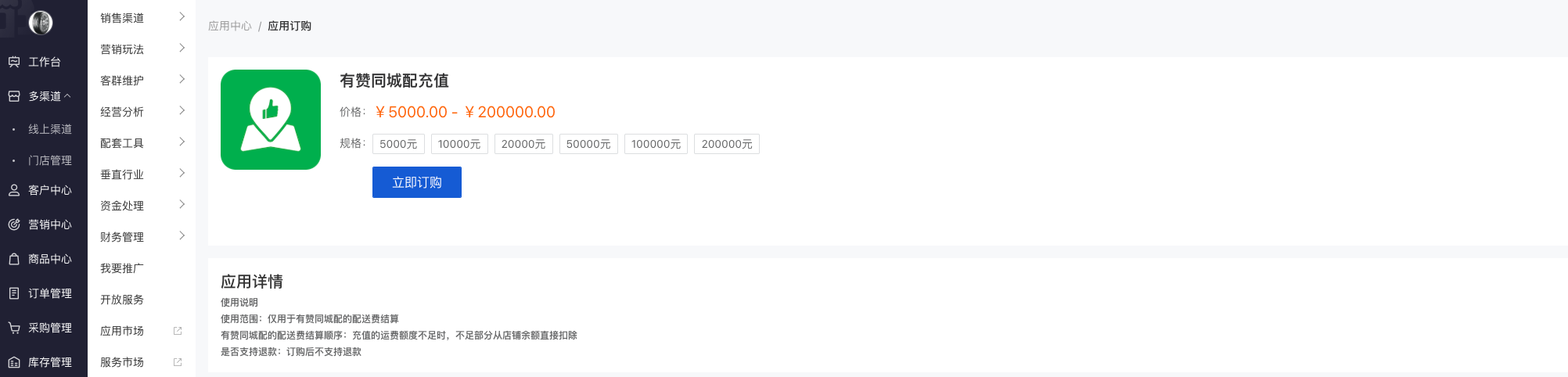Open the 门店管理 menu item
This screenshot has width=1568, height=377.
(50, 160)
